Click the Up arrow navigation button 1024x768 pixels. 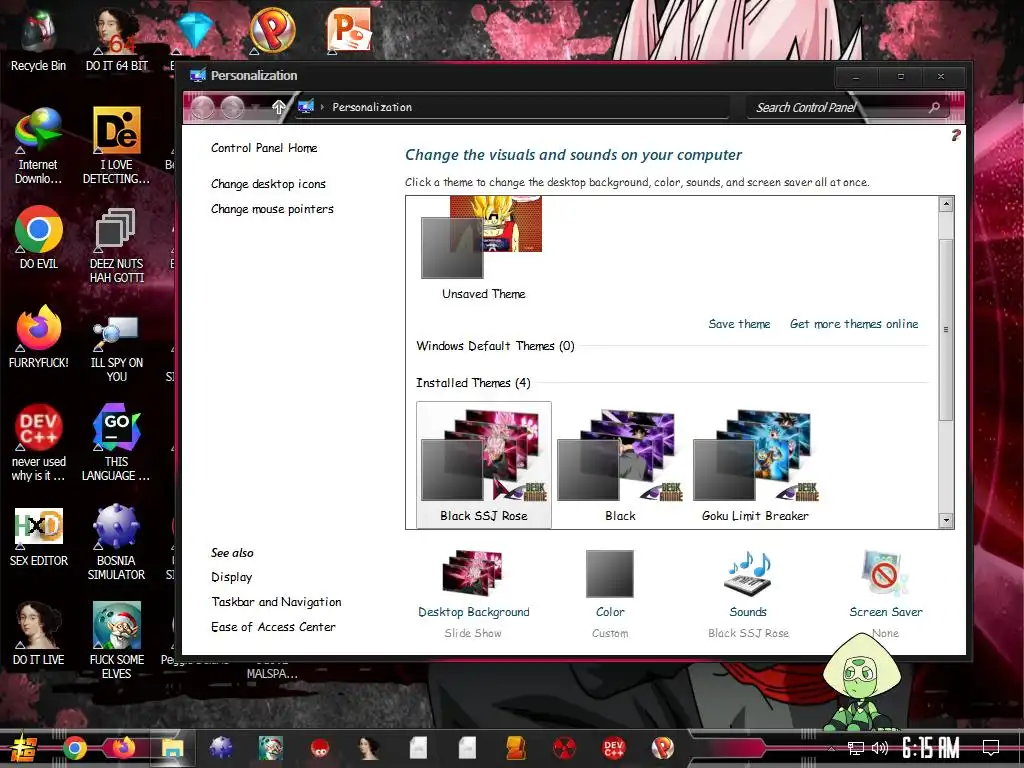click(x=279, y=107)
